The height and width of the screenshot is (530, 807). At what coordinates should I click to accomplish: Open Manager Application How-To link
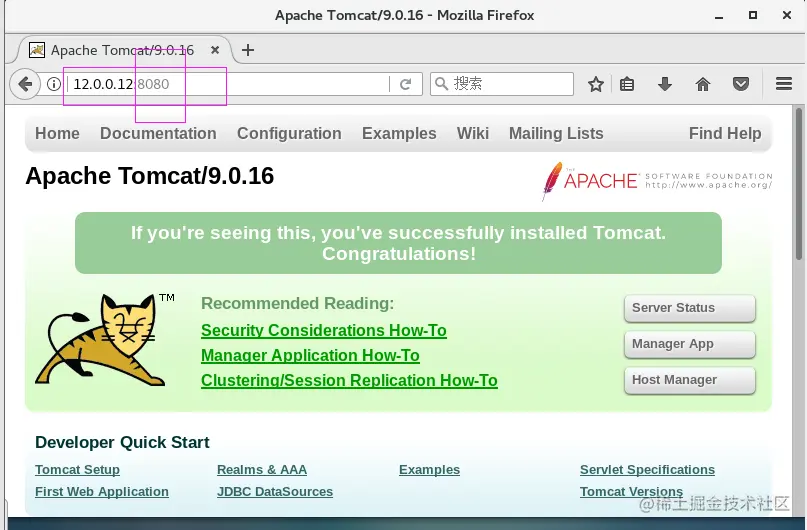tap(310, 356)
